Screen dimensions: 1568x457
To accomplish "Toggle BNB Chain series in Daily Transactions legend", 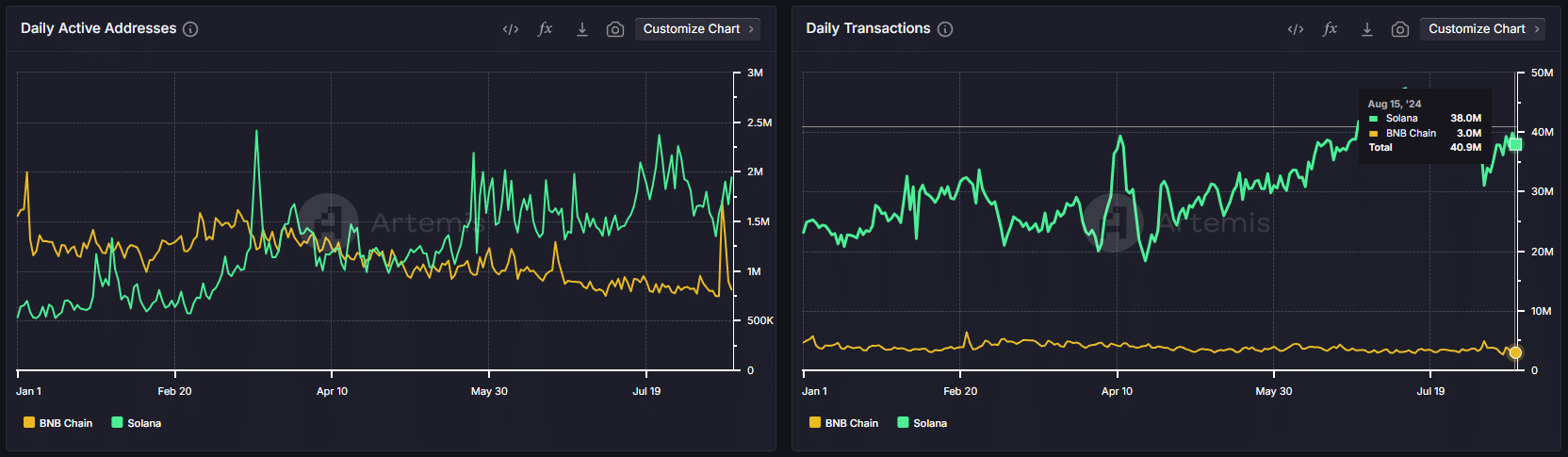I will tap(844, 423).
